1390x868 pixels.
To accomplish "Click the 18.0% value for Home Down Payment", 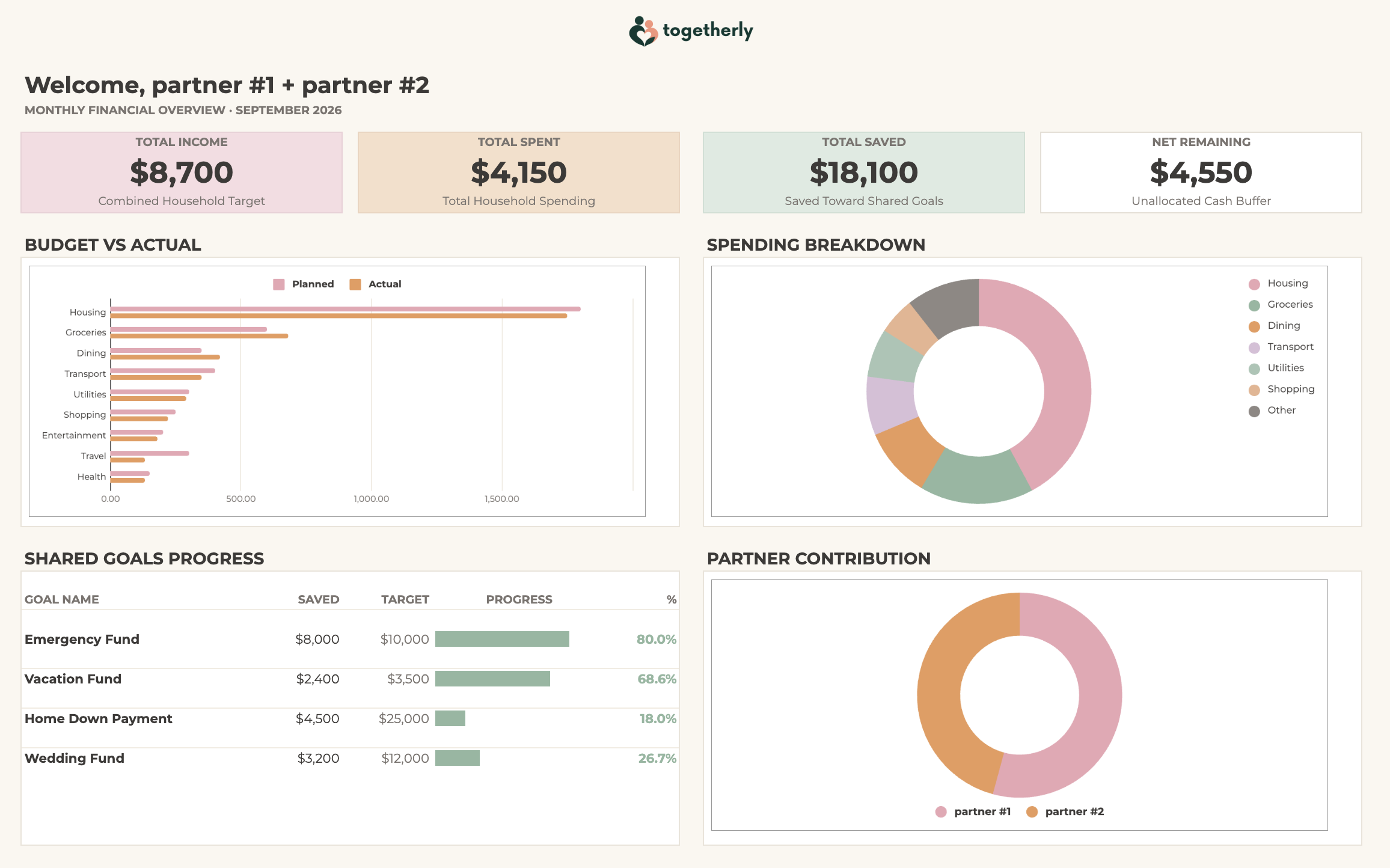I will coord(658,718).
